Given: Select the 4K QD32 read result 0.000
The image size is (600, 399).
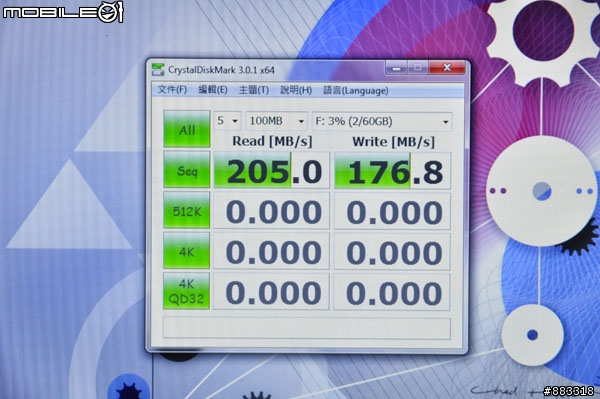Looking at the screenshot, I should click(x=271, y=292).
